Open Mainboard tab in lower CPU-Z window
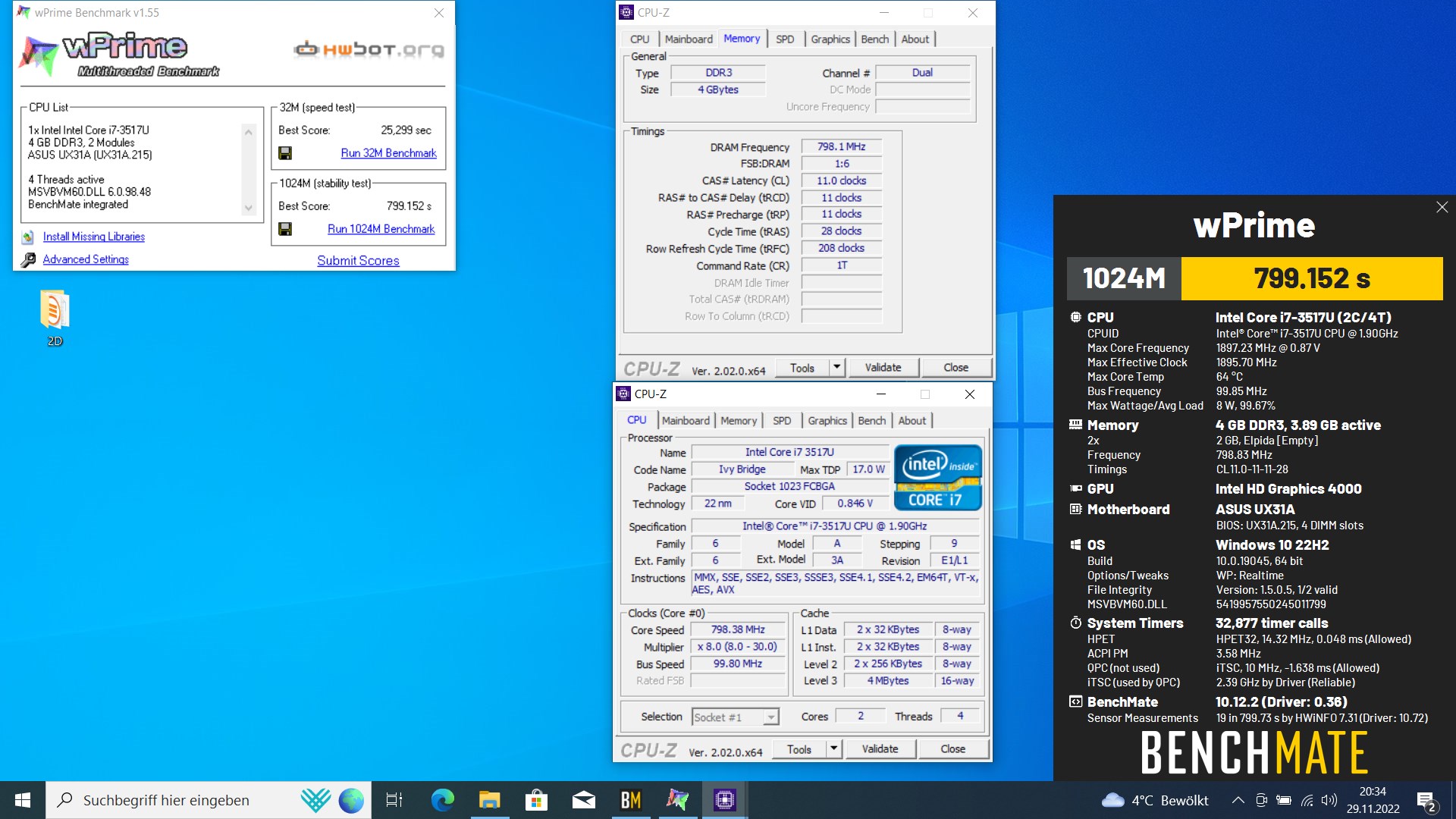This screenshot has height=819, width=1456. pyautogui.click(x=686, y=420)
